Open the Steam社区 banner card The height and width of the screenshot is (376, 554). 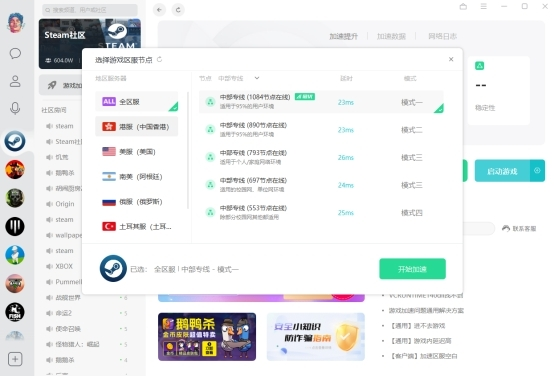tap(90, 44)
